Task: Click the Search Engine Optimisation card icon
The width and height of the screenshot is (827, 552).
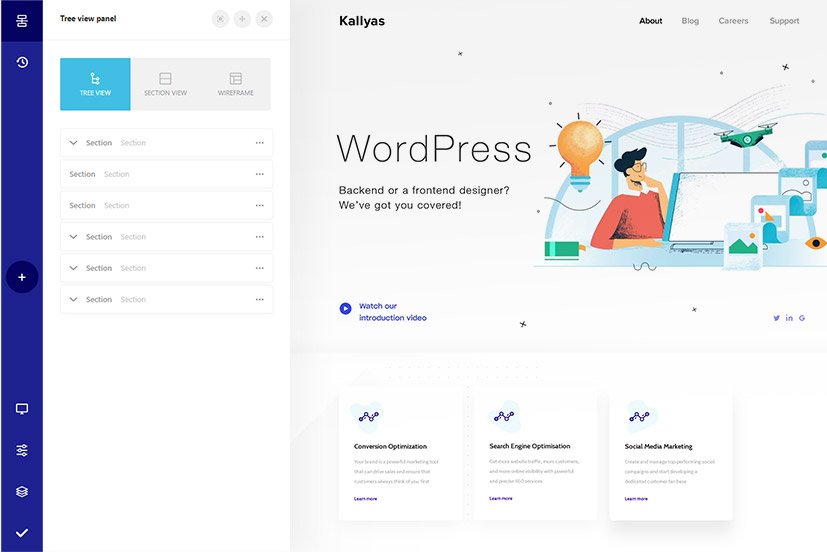Action: 504,417
